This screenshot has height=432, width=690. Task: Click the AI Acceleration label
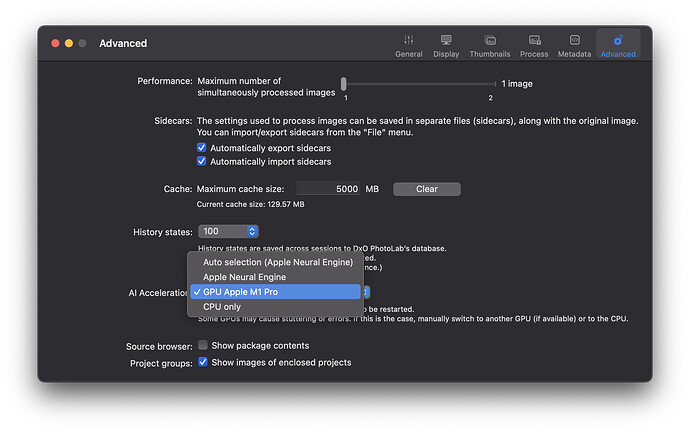(158, 293)
